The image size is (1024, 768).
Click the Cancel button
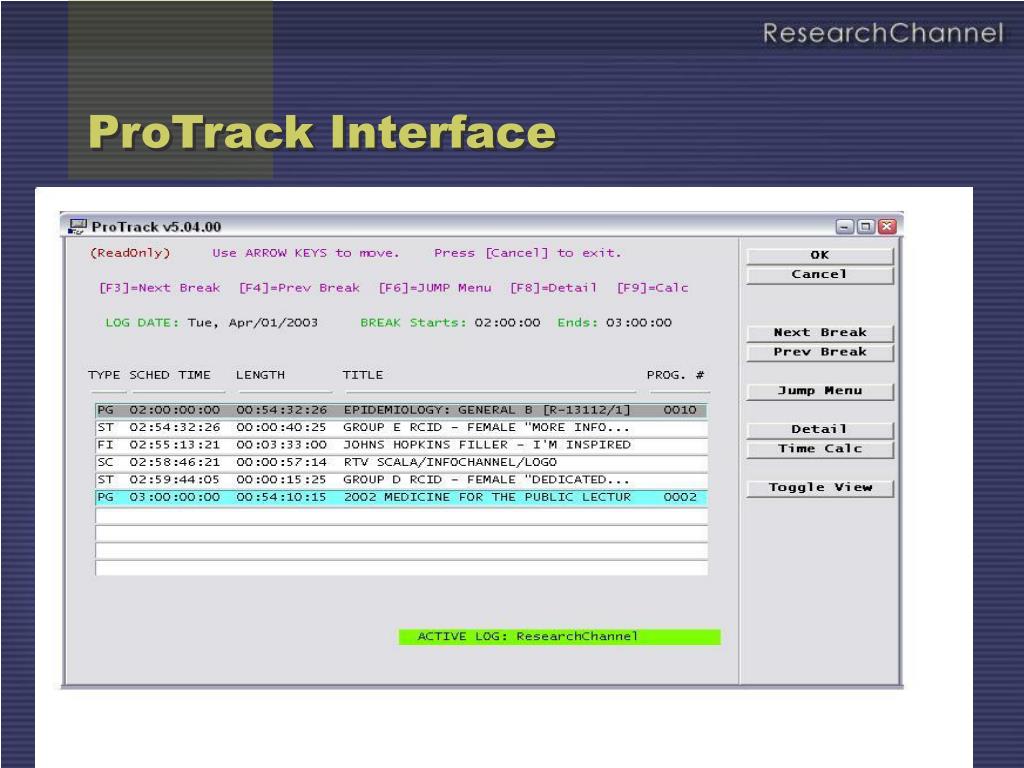click(x=820, y=275)
